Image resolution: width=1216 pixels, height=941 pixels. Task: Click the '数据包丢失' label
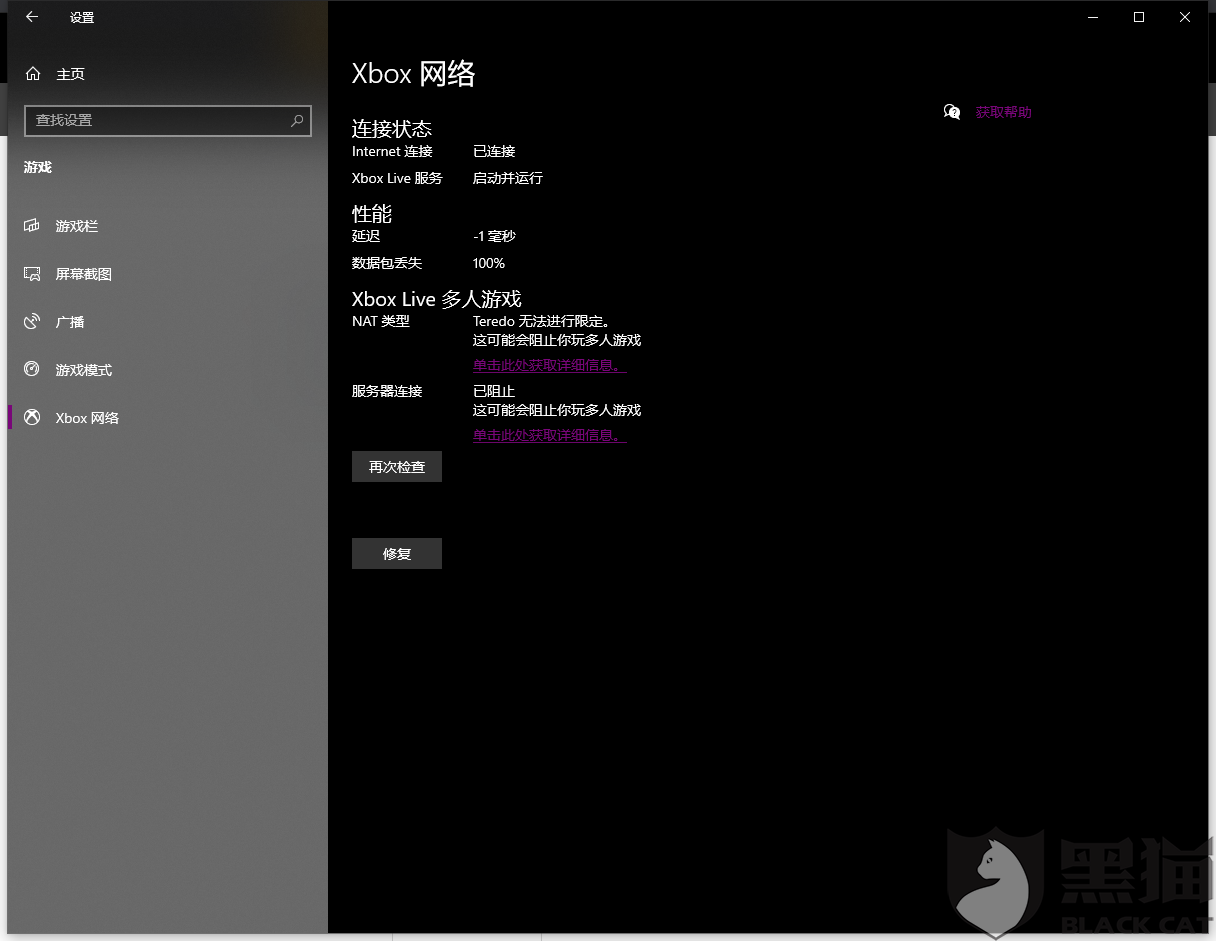coord(387,263)
